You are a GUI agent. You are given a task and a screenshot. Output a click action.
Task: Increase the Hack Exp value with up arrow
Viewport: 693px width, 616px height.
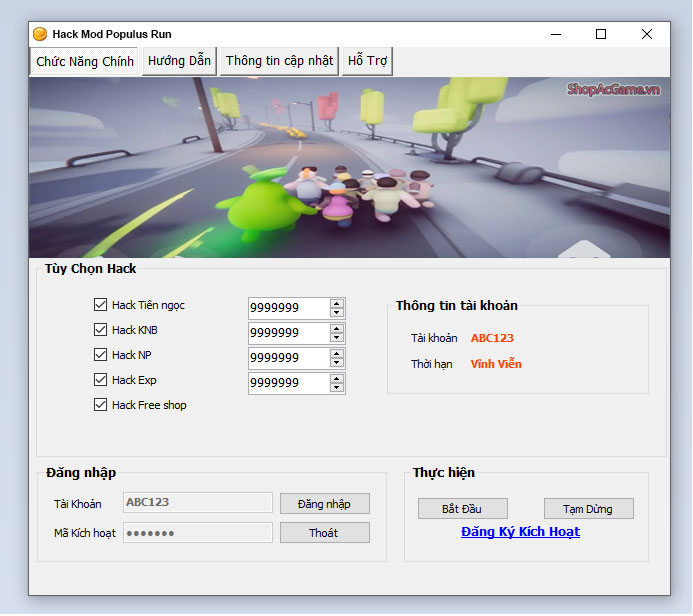(x=337, y=379)
